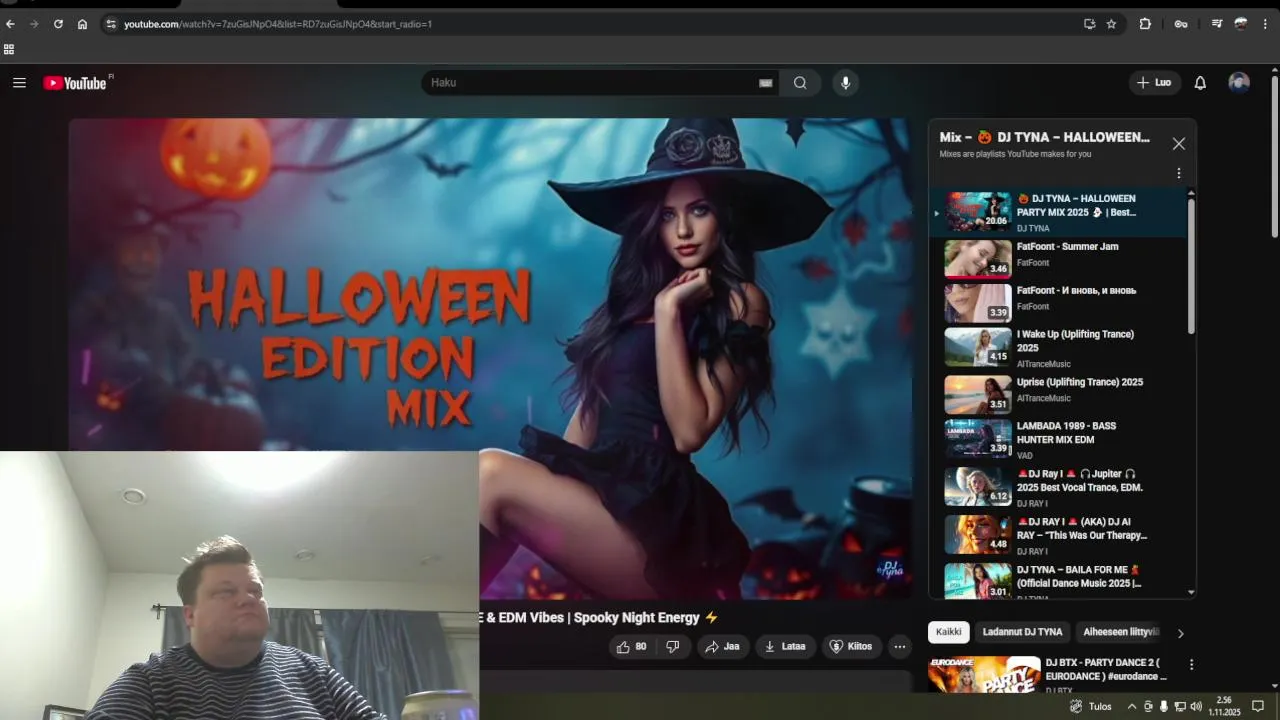Go to YouTube home via the logo
The image size is (1280, 720).
click(x=75, y=83)
